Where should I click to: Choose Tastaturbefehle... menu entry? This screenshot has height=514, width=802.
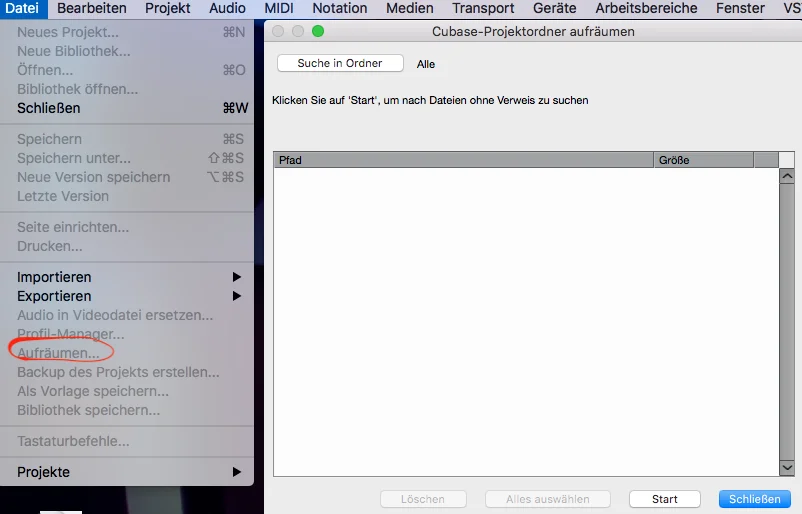point(127,441)
